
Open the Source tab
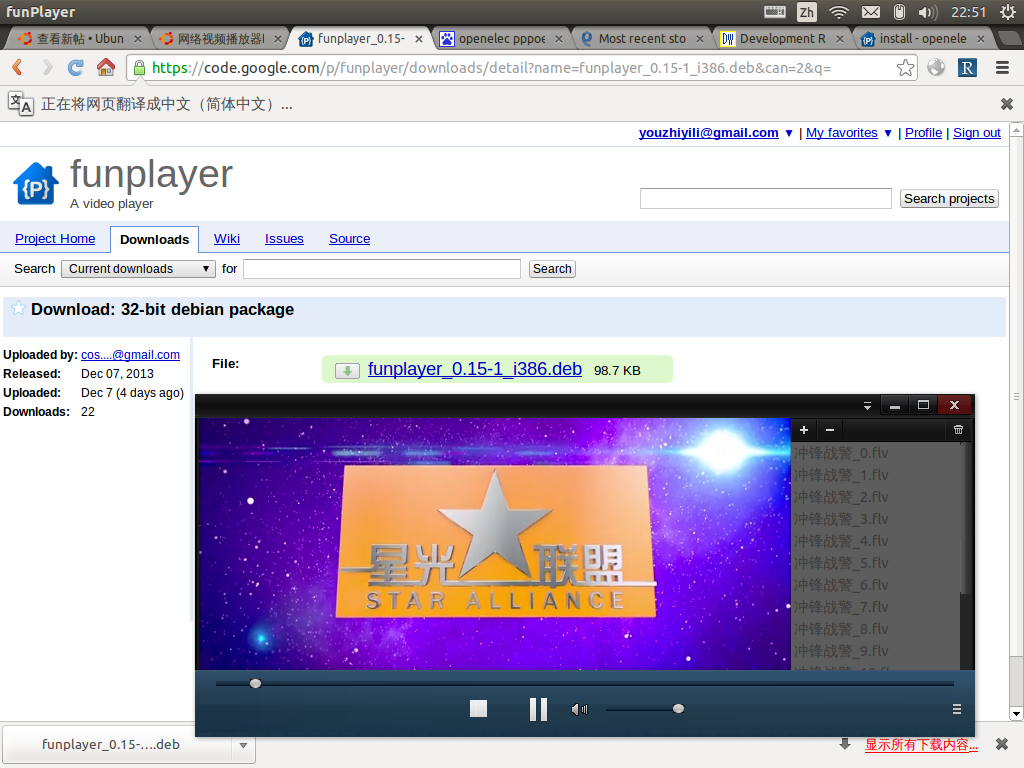click(349, 238)
